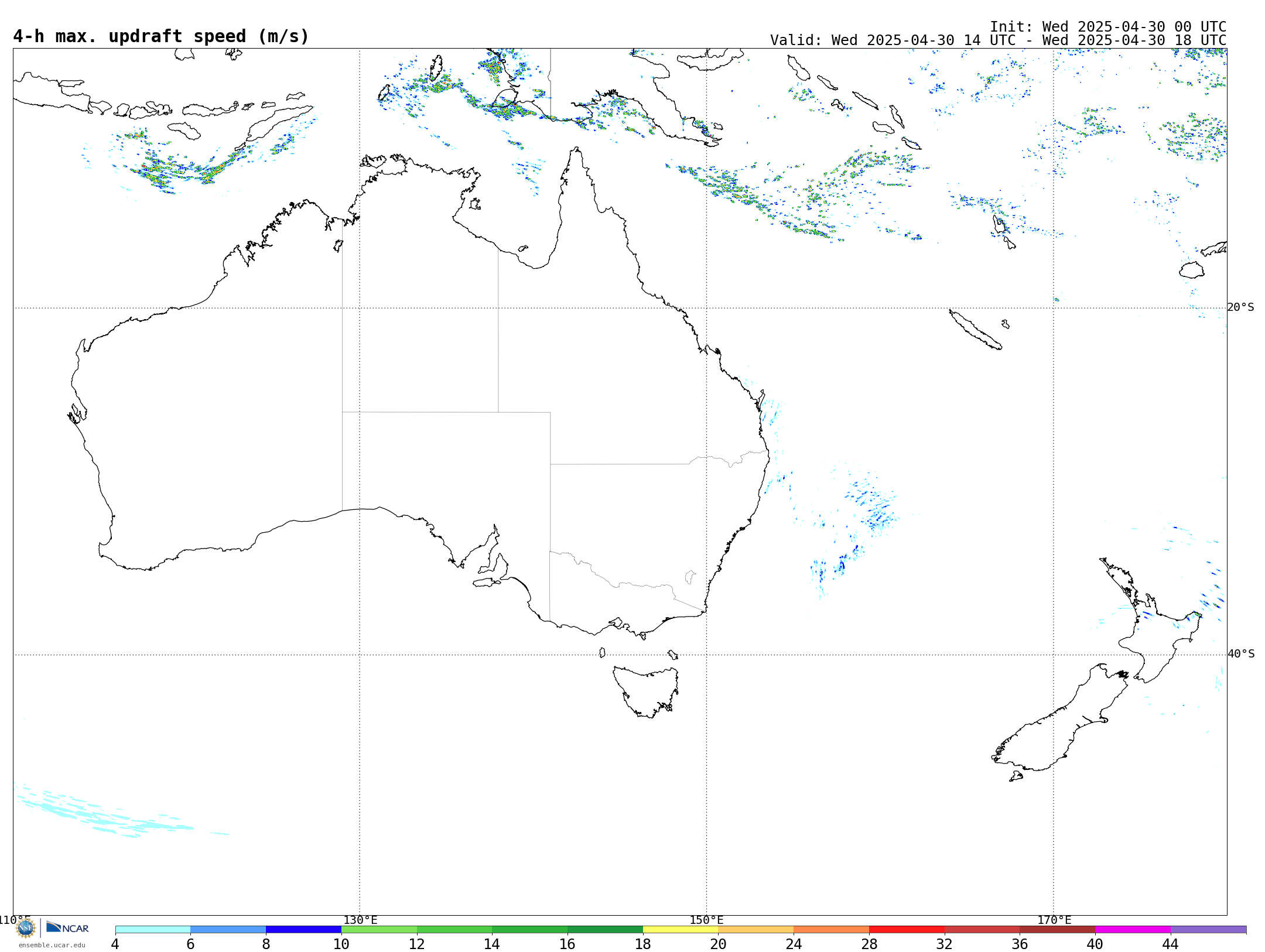Select the green 14-16 color swatch
The width and height of the screenshot is (1265, 952).
529,930
